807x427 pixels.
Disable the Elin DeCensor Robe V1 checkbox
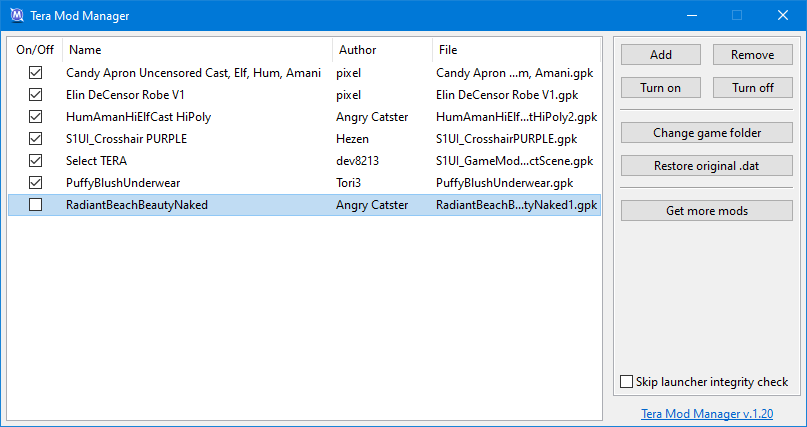click(x=36, y=95)
